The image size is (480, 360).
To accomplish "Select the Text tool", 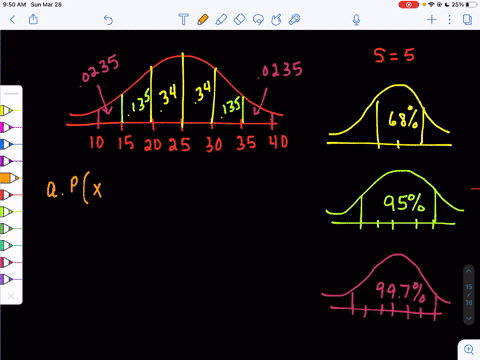I will point(183,20).
